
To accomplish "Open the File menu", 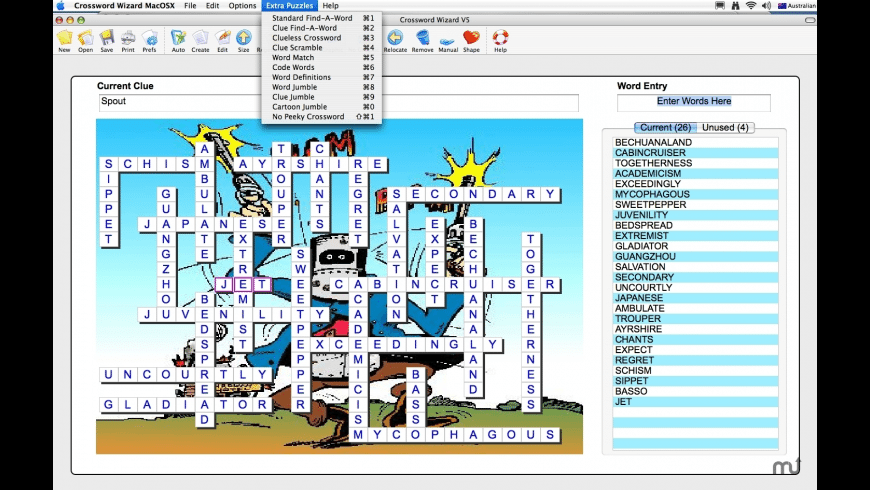I will [190, 6].
